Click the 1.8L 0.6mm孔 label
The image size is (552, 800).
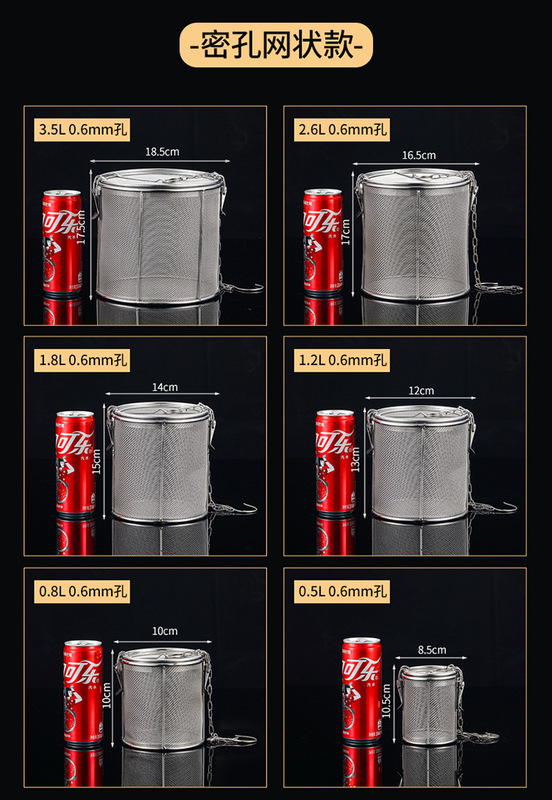(82, 360)
